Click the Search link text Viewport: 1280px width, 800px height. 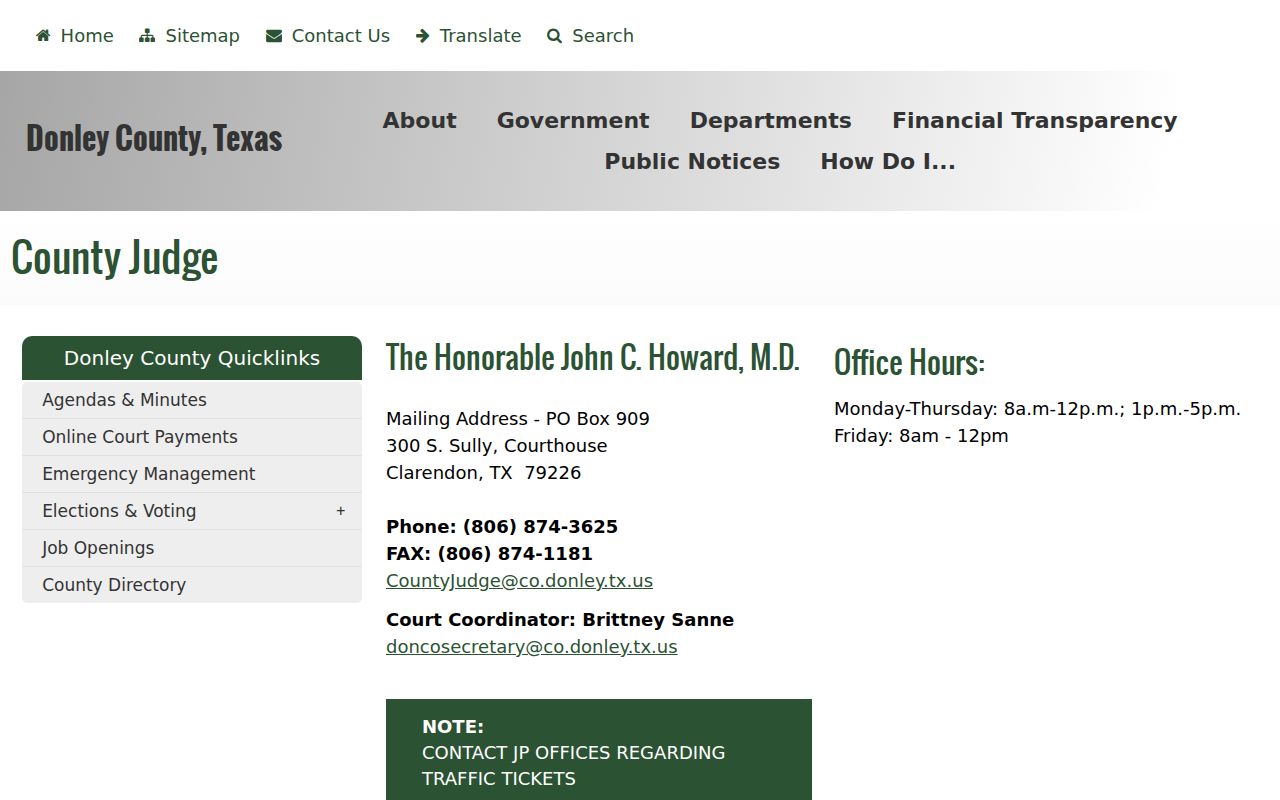(x=603, y=36)
